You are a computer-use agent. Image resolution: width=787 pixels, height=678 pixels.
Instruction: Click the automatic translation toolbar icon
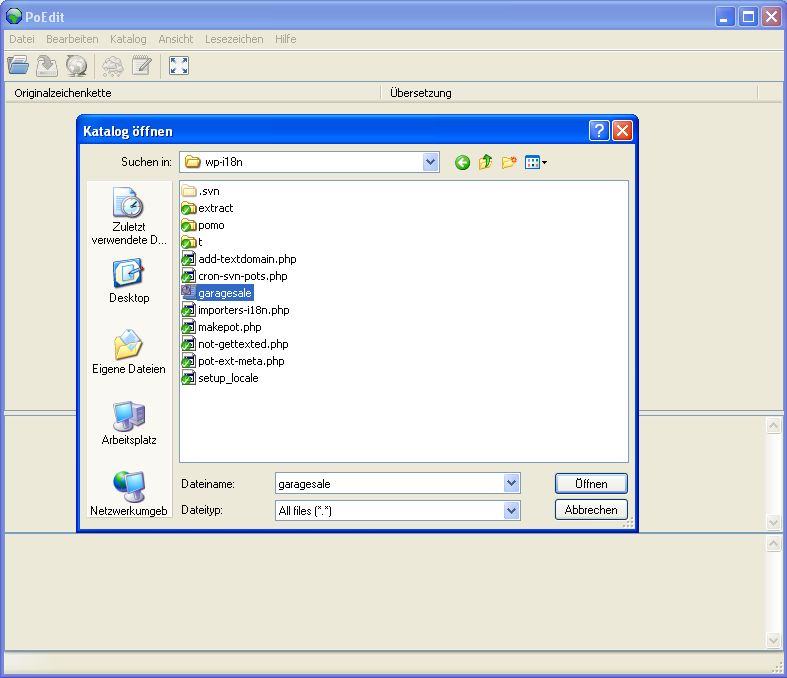(x=112, y=66)
